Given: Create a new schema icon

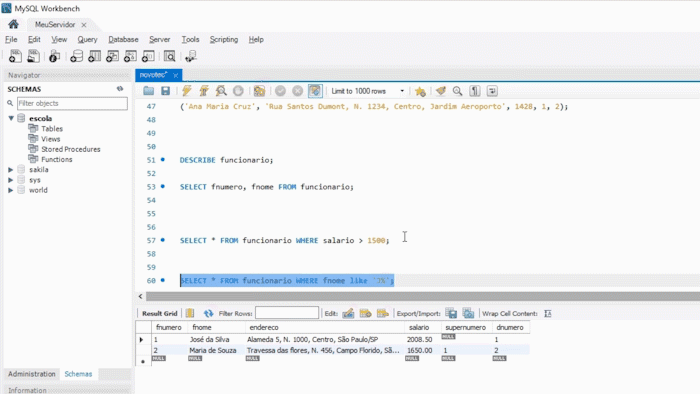Looking at the screenshot, I should point(76,56).
